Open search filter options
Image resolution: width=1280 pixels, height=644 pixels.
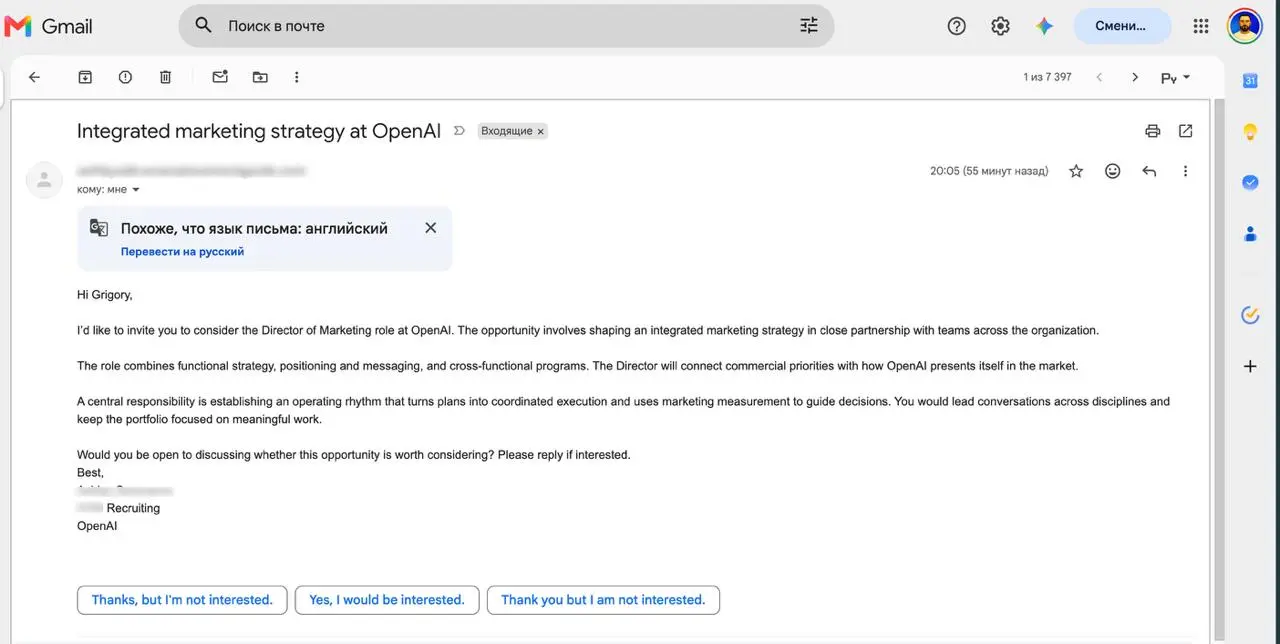(x=809, y=26)
